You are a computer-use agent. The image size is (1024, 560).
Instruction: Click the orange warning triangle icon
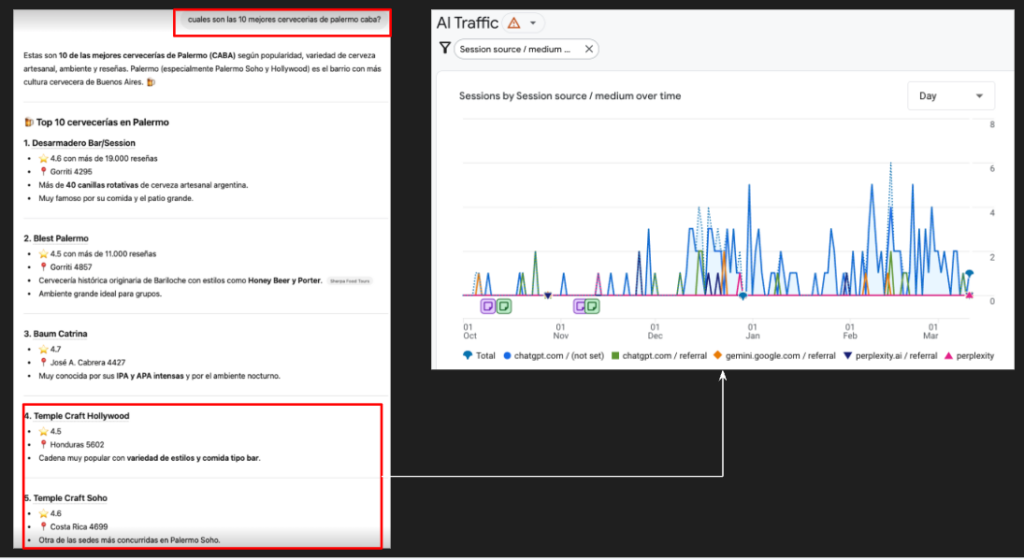click(x=513, y=22)
